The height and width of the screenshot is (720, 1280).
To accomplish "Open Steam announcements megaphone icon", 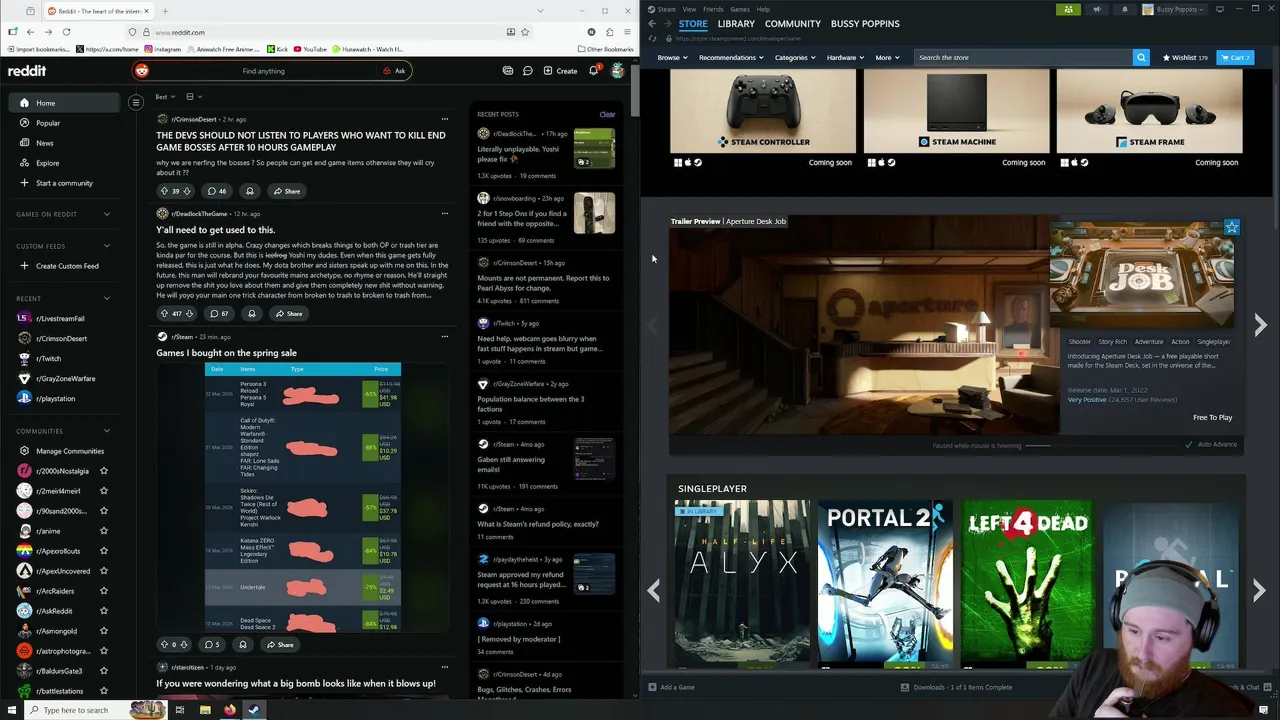I will click(1097, 9).
